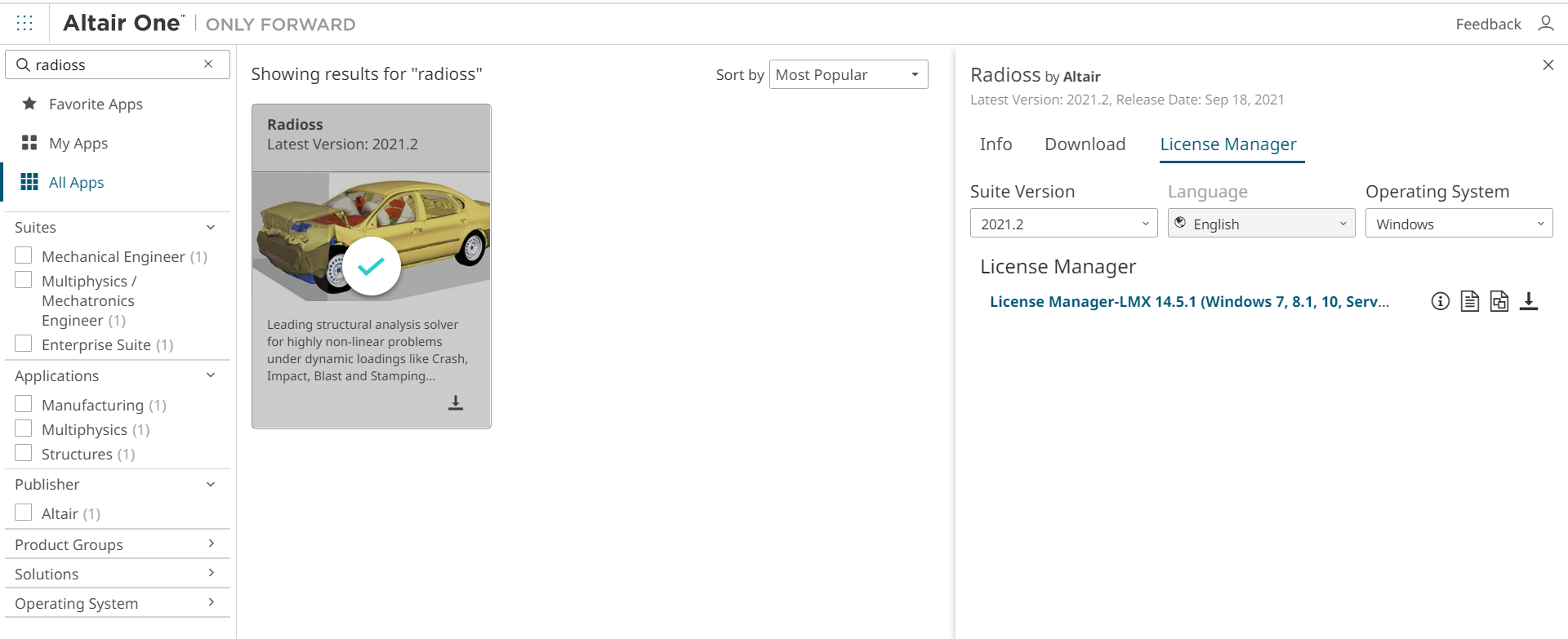The image size is (1568, 639).
Task: Open the app launcher grid icon
Action: tap(24, 24)
